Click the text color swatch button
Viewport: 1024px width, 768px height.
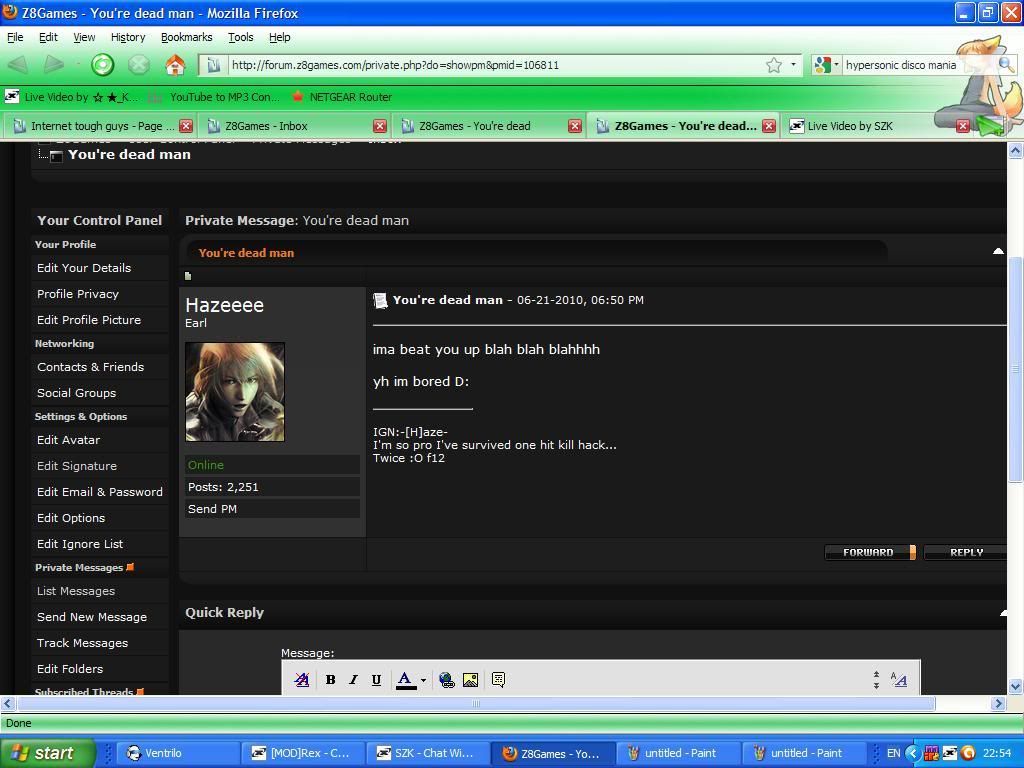click(405, 680)
